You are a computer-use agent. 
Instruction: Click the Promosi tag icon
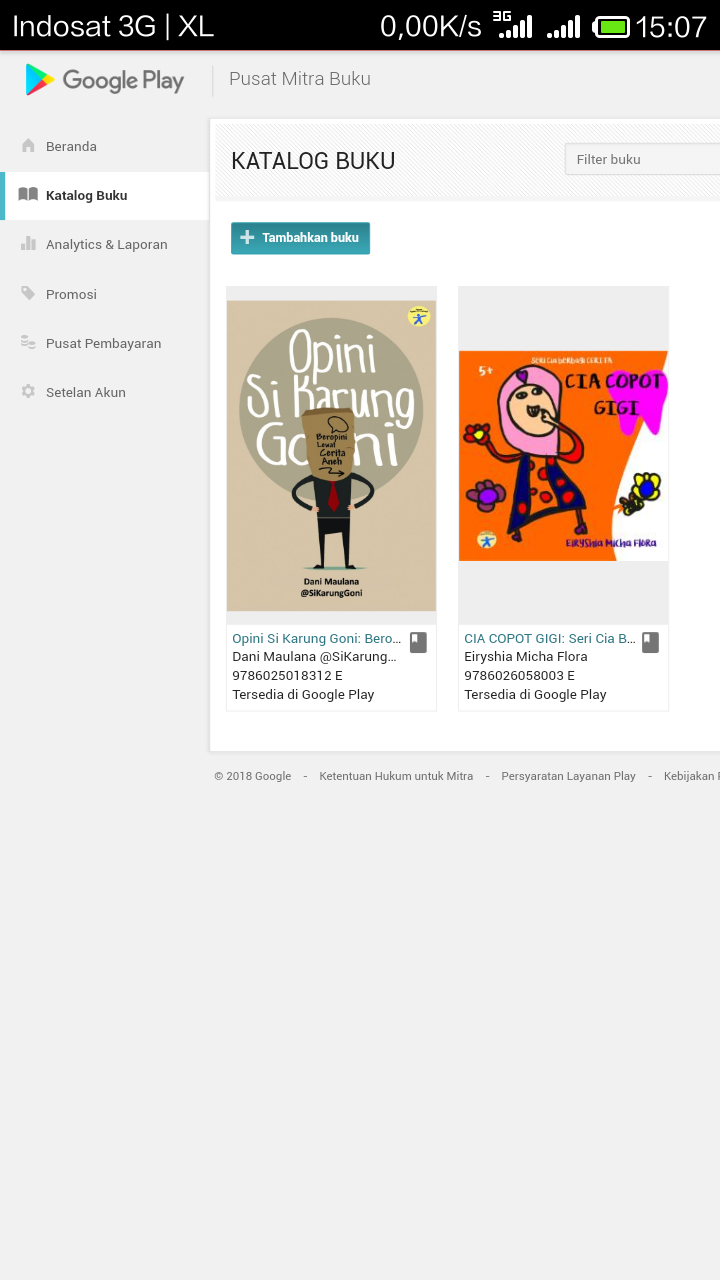[x=28, y=294]
